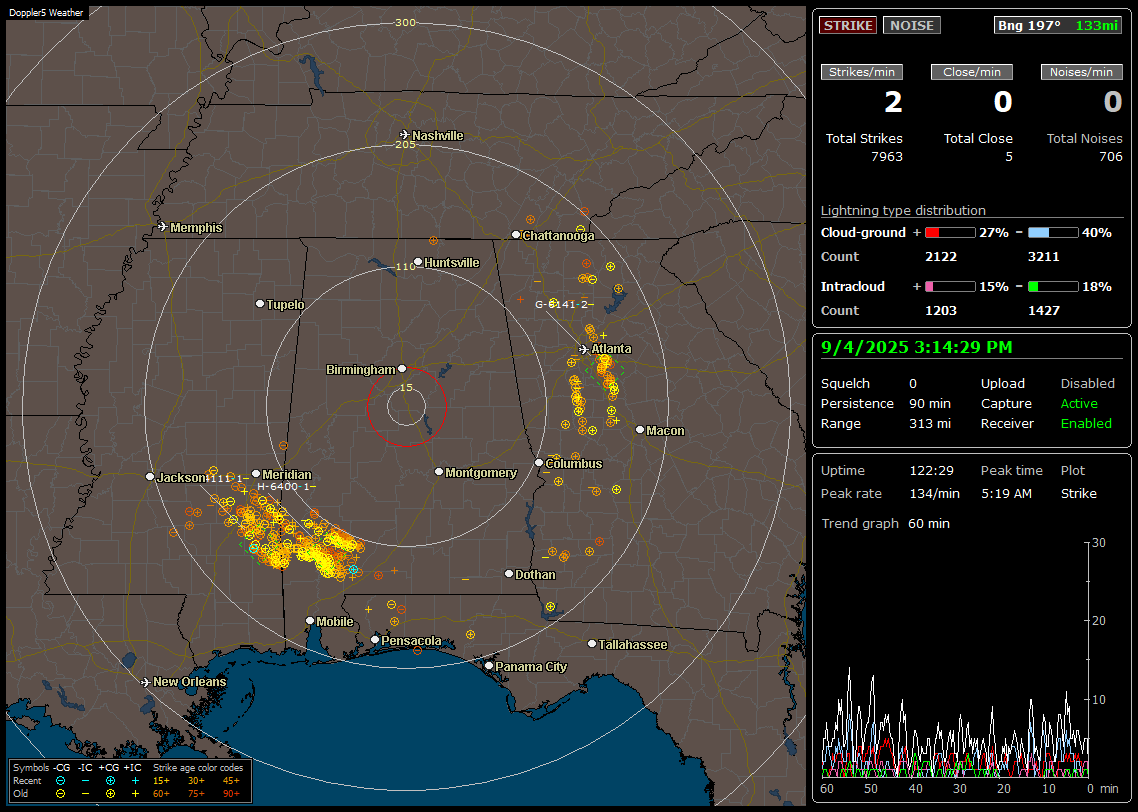This screenshot has width=1138, height=812.
Task: Click the Trend graph 60 min setting
Action: pos(928,523)
